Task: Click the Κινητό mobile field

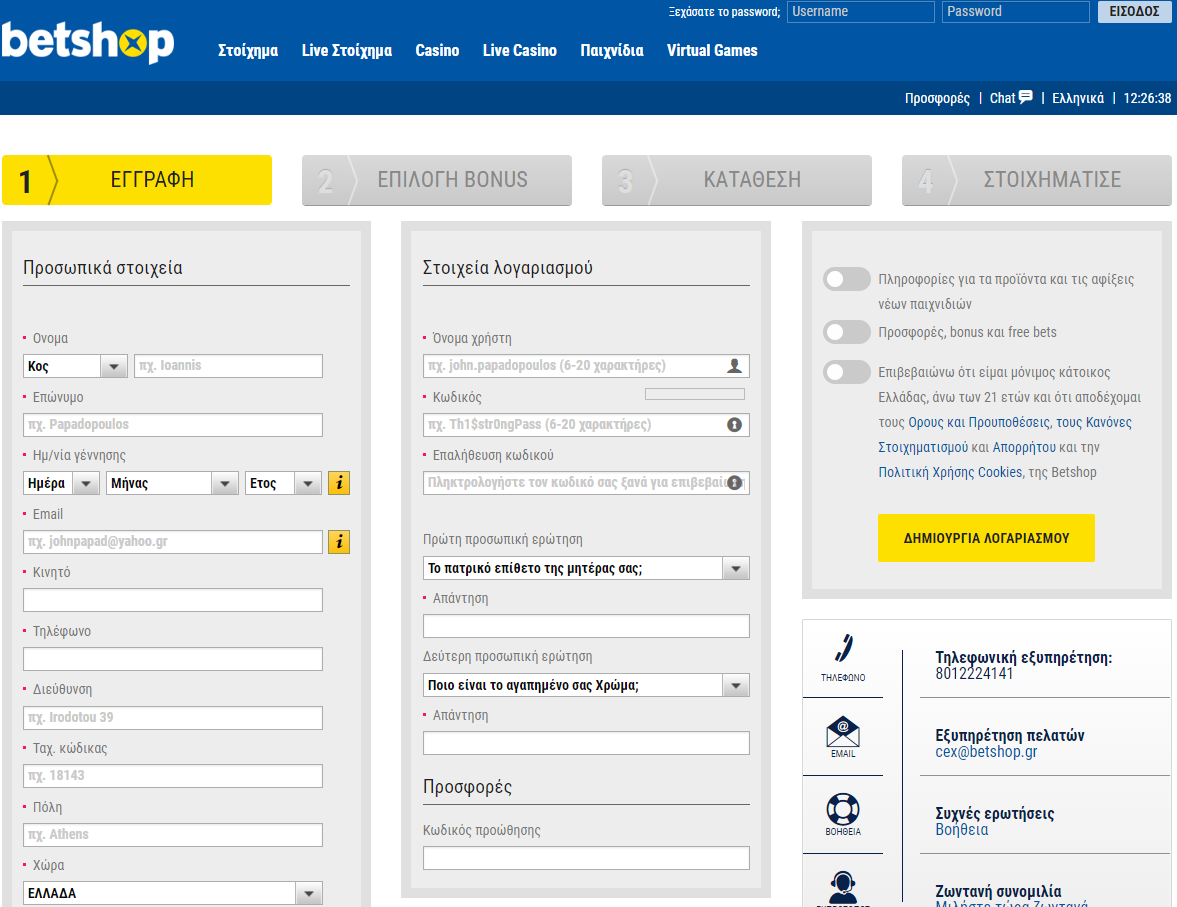Action: (173, 600)
